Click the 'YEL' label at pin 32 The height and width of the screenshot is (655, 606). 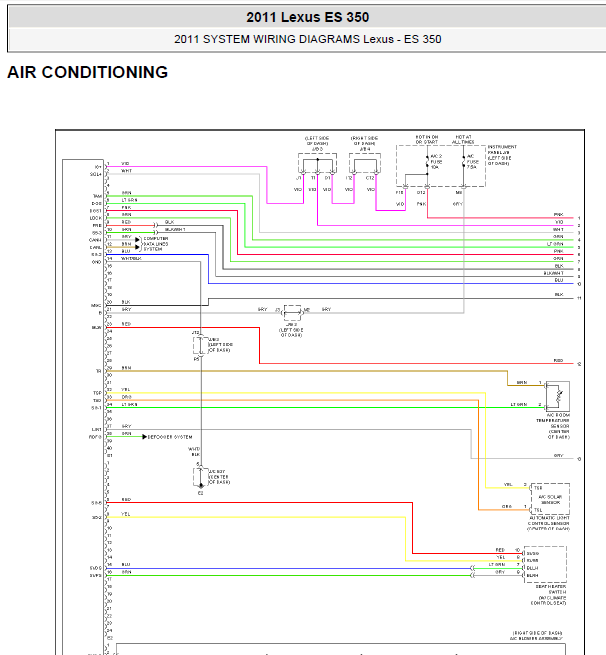tap(126, 389)
